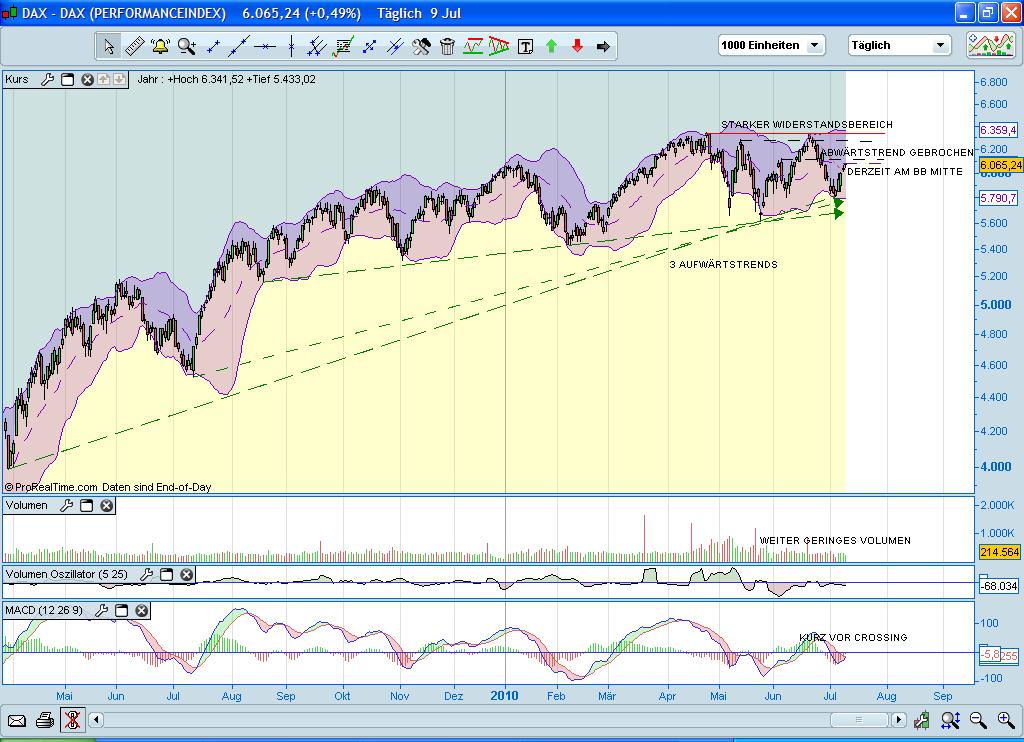The height and width of the screenshot is (742, 1024).
Task: Maximize the Kurs panel
Action: tap(67, 80)
